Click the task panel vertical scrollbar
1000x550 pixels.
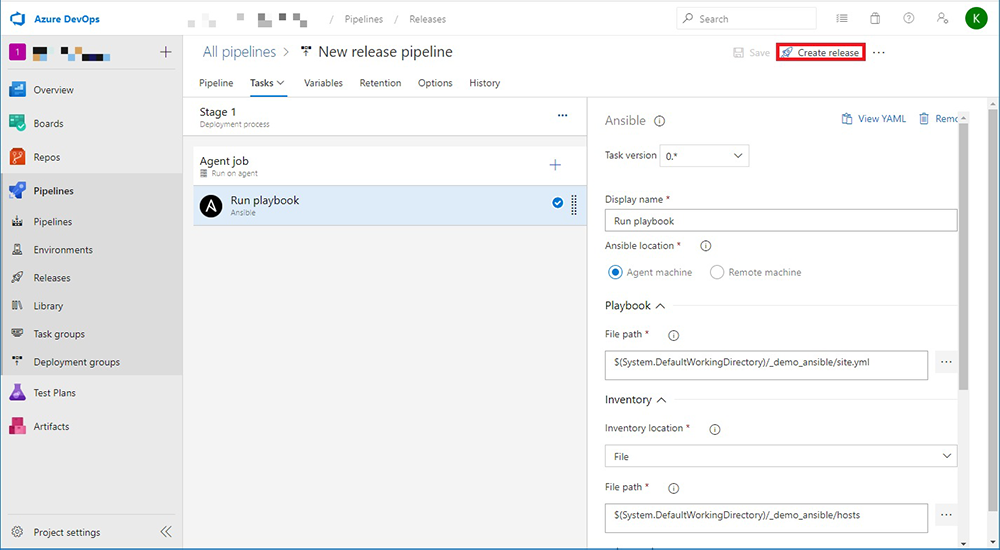click(x=963, y=257)
